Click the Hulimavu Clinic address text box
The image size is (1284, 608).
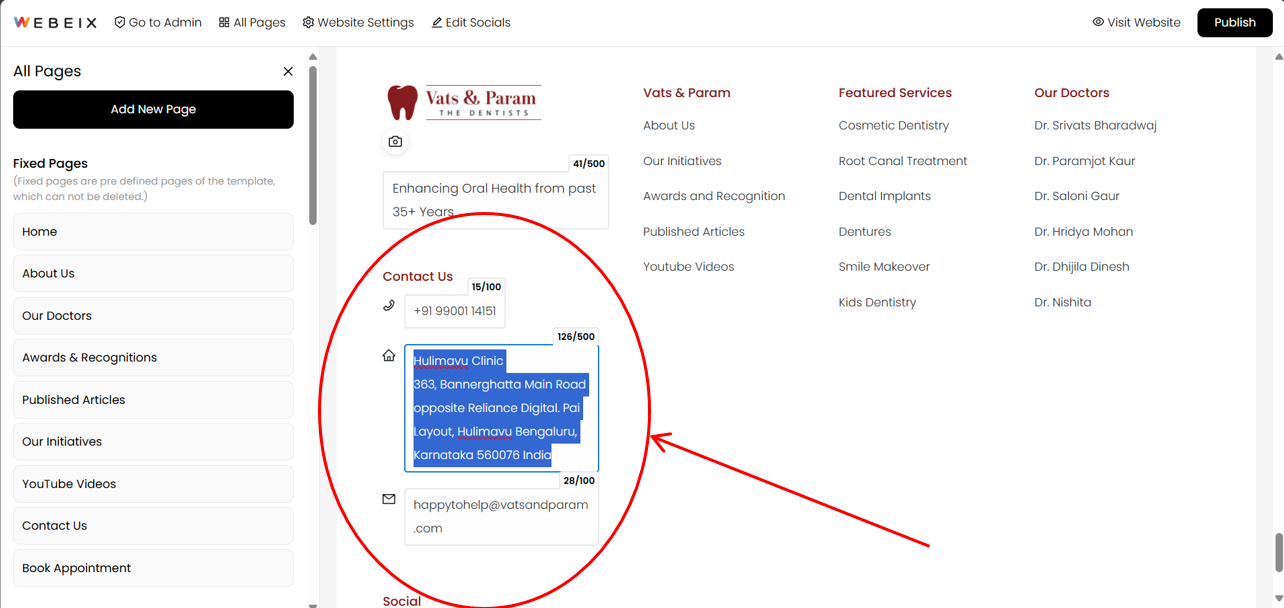tap(501, 408)
